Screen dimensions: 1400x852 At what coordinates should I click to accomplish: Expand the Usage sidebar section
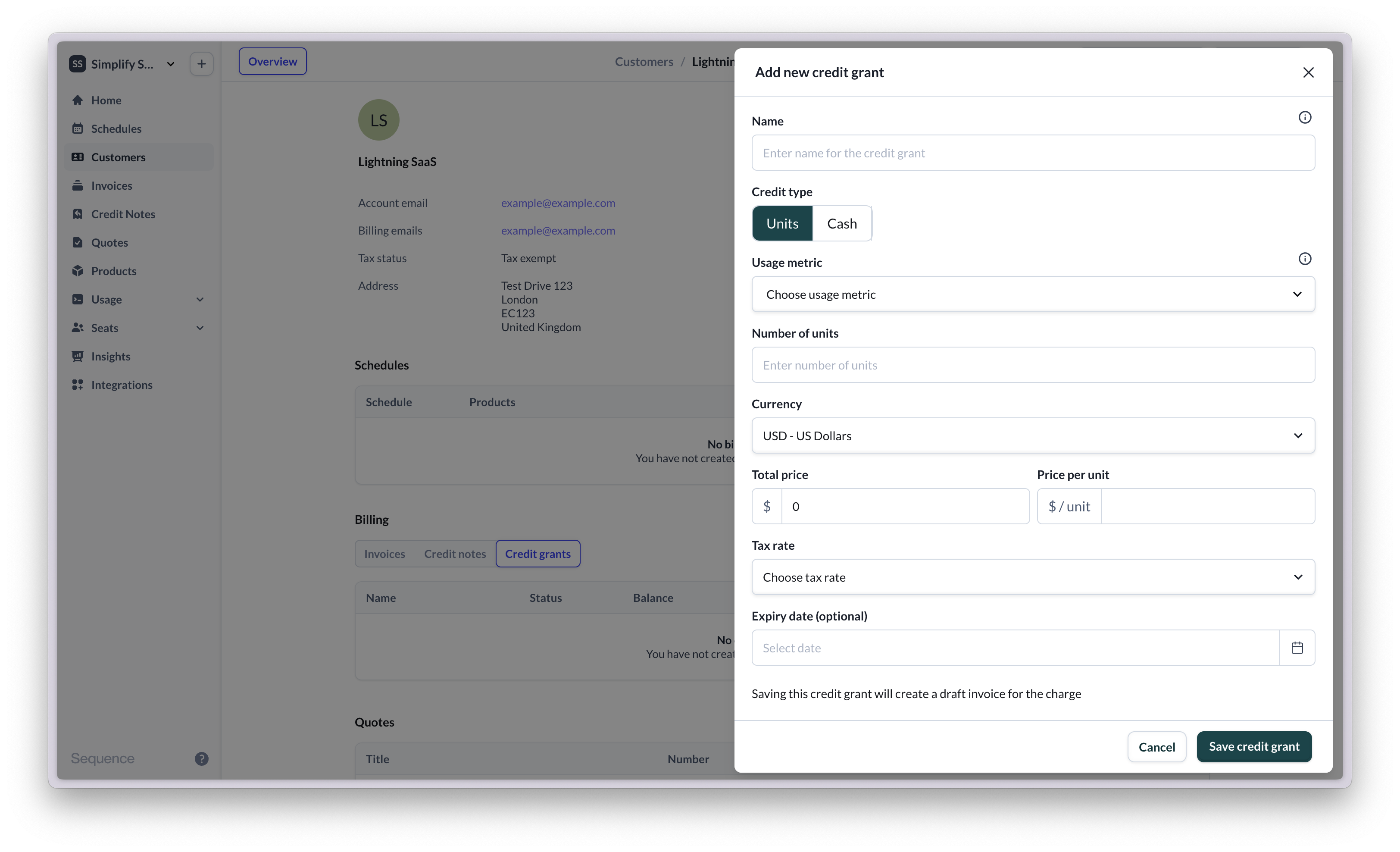(200, 299)
